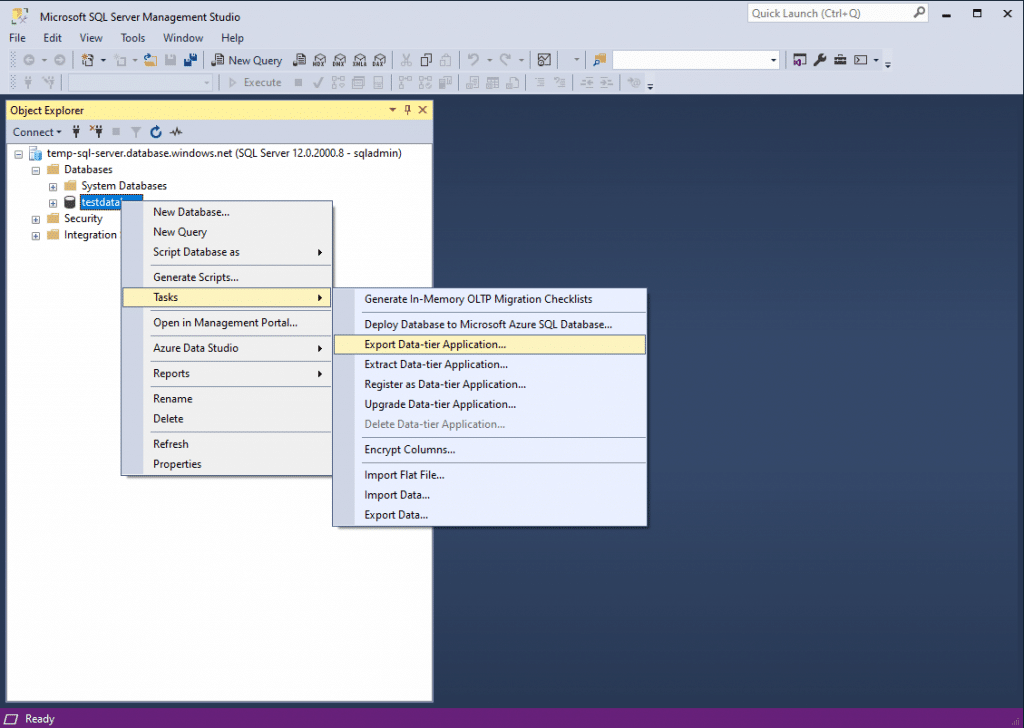
Task: Click the Solution Explorer window icon
Action: point(799,60)
